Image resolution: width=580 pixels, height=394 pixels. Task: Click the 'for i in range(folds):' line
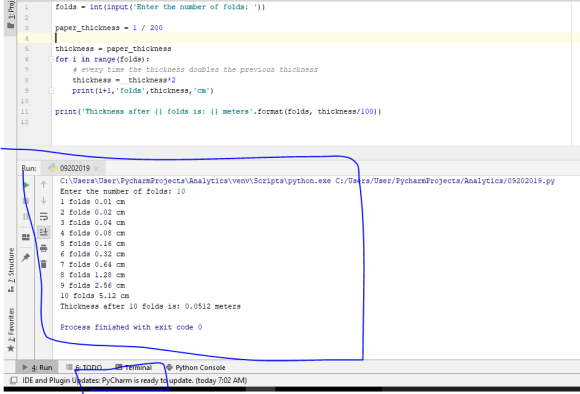point(102,59)
